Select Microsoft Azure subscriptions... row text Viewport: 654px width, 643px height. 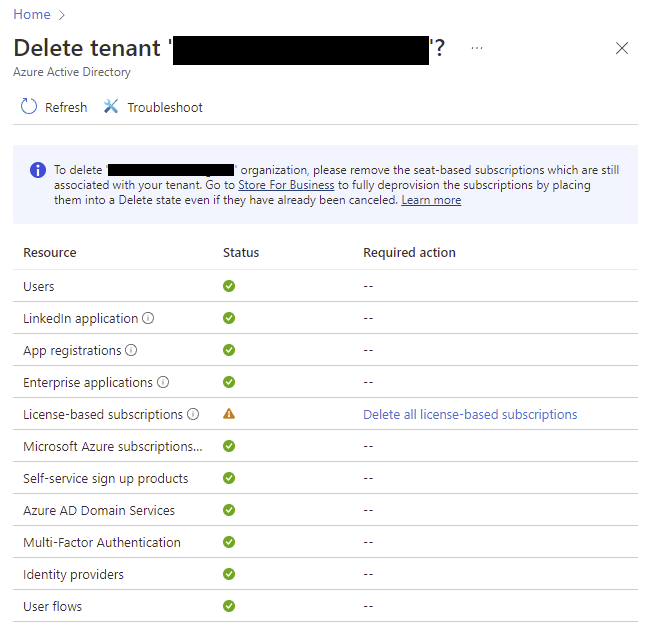click(113, 447)
